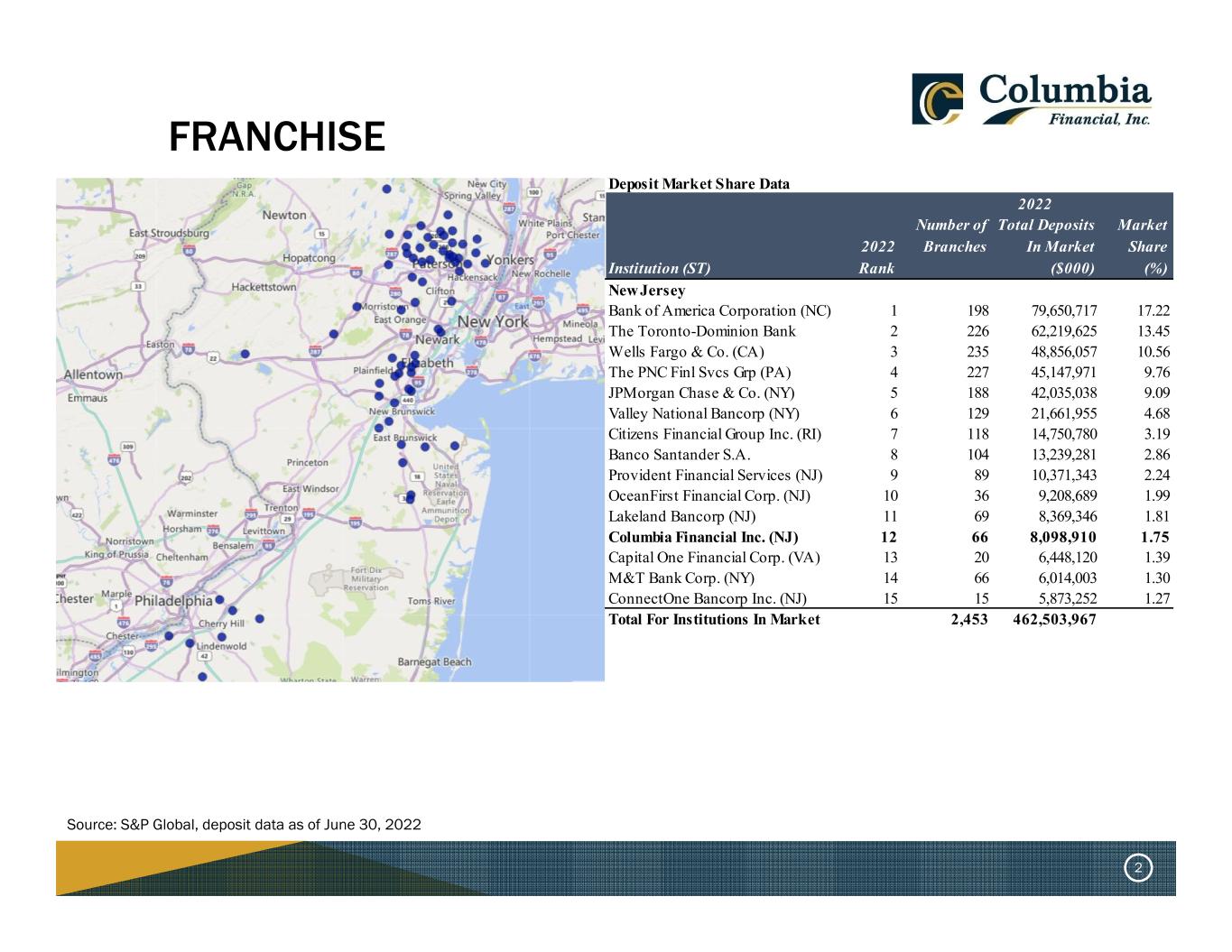
Task: Select the Institution (ST) column header
Action: tap(659, 268)
